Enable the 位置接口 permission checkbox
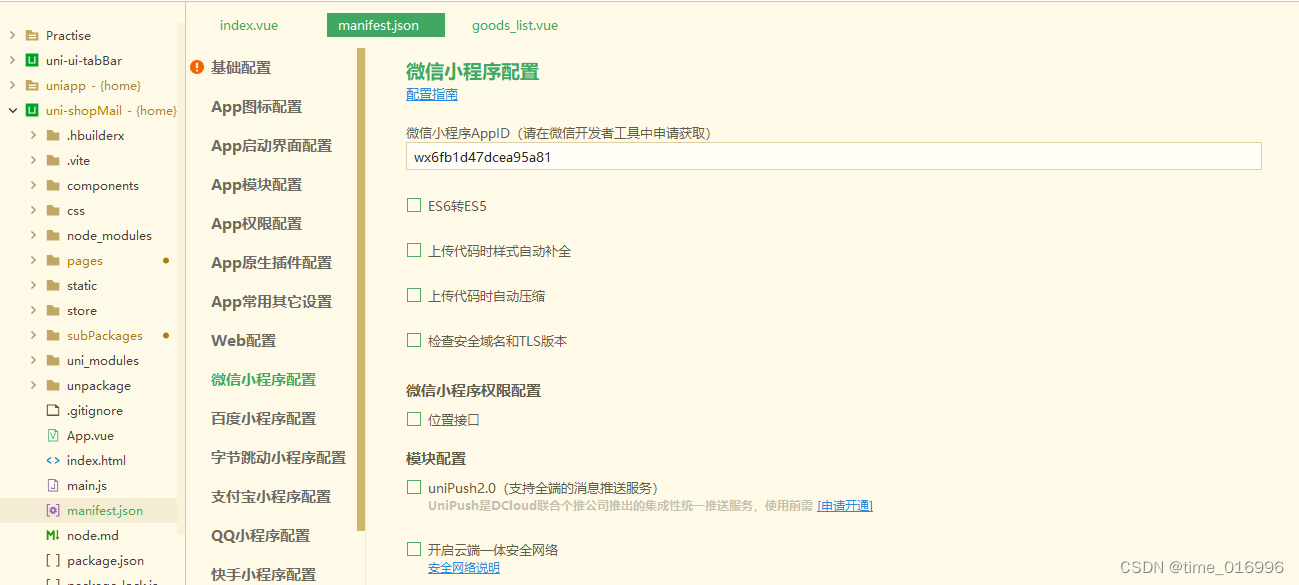Screen dimensions: 1299x585 (x=414, y=419)
